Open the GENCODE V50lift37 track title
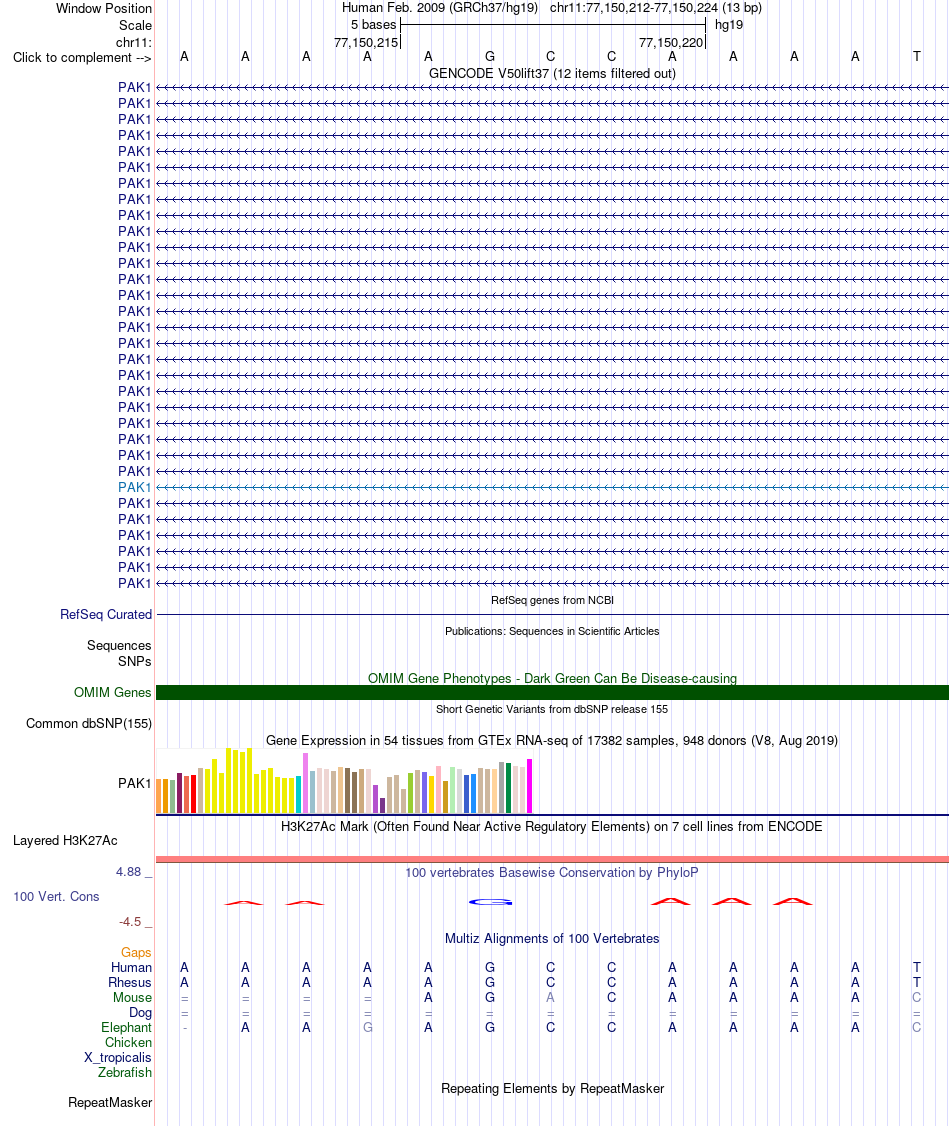 click(552, 73)
